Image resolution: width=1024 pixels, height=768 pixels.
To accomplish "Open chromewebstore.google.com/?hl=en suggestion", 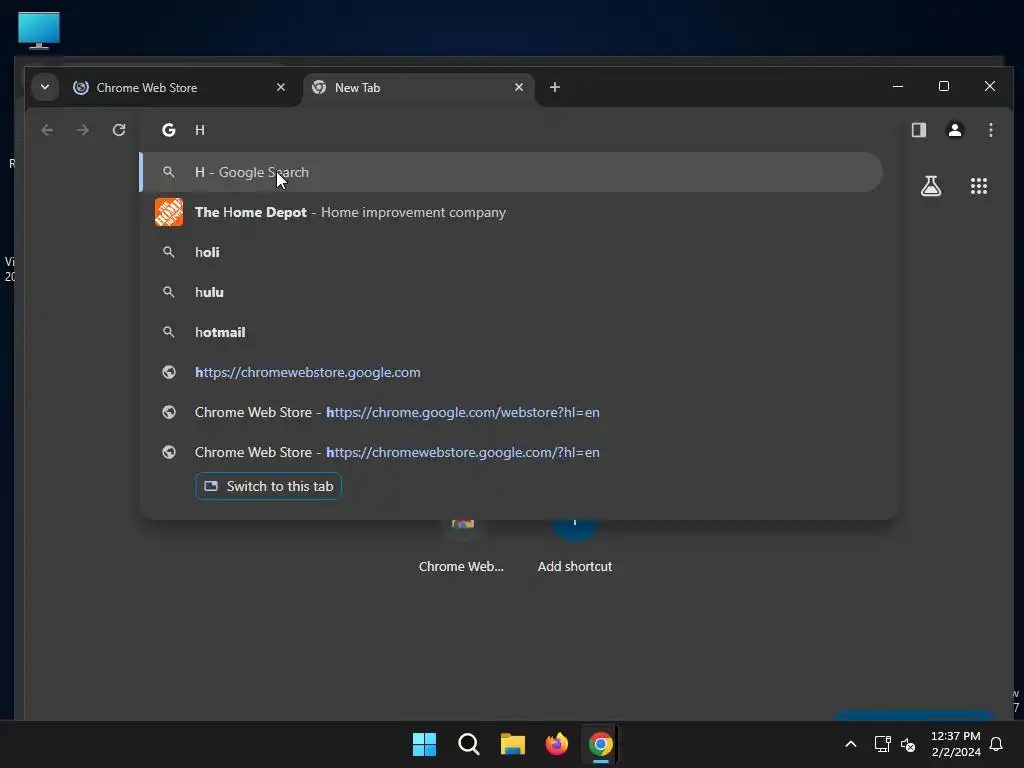I will click(x=511, y=452).
